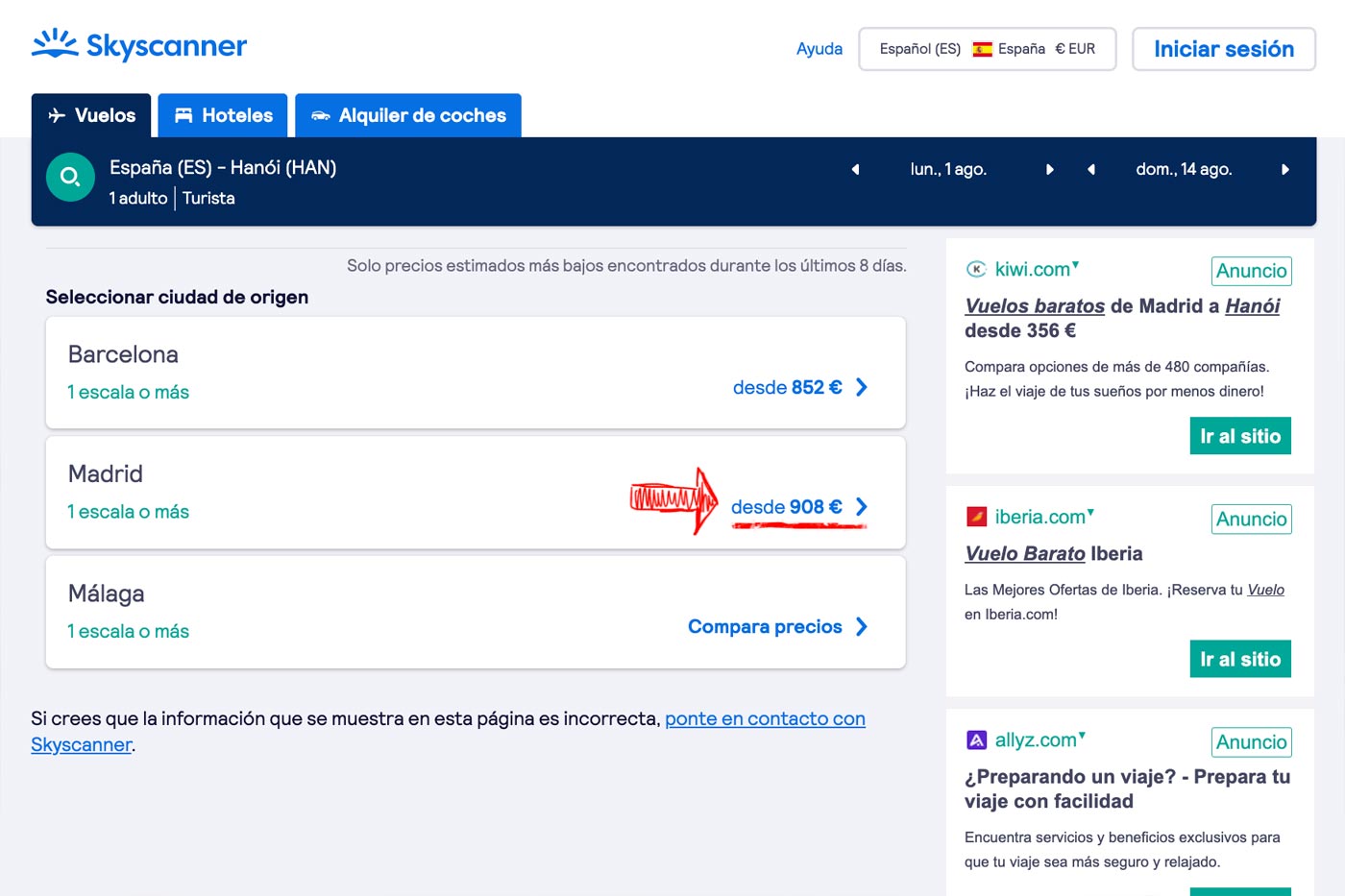
Task: Click 1 escala o más under Barcelona
Action: (128, 392)
